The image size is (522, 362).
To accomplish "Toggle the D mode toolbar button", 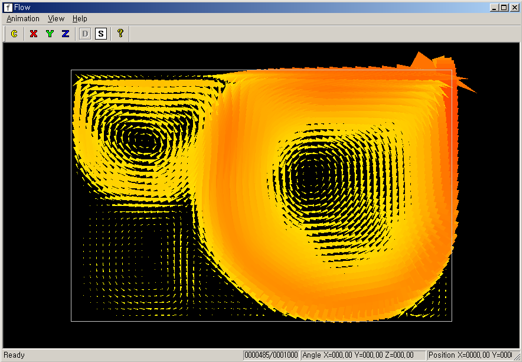I will click(85, 34).
